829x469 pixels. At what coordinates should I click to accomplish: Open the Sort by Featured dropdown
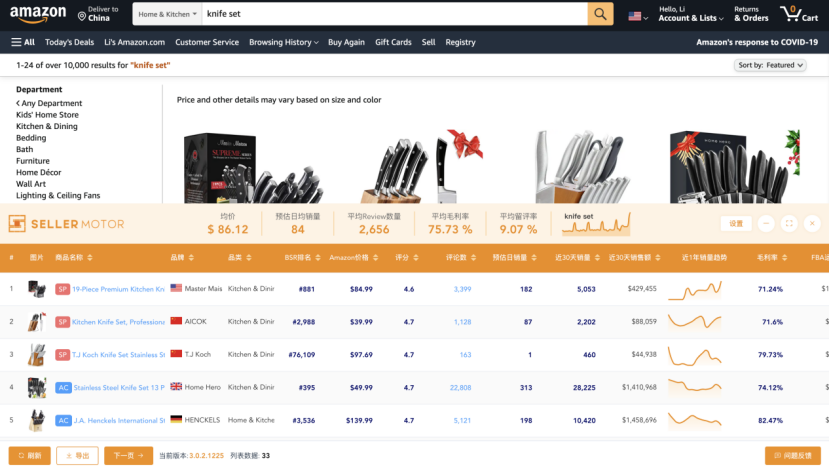pyautogui.click(x=770, y=65)
